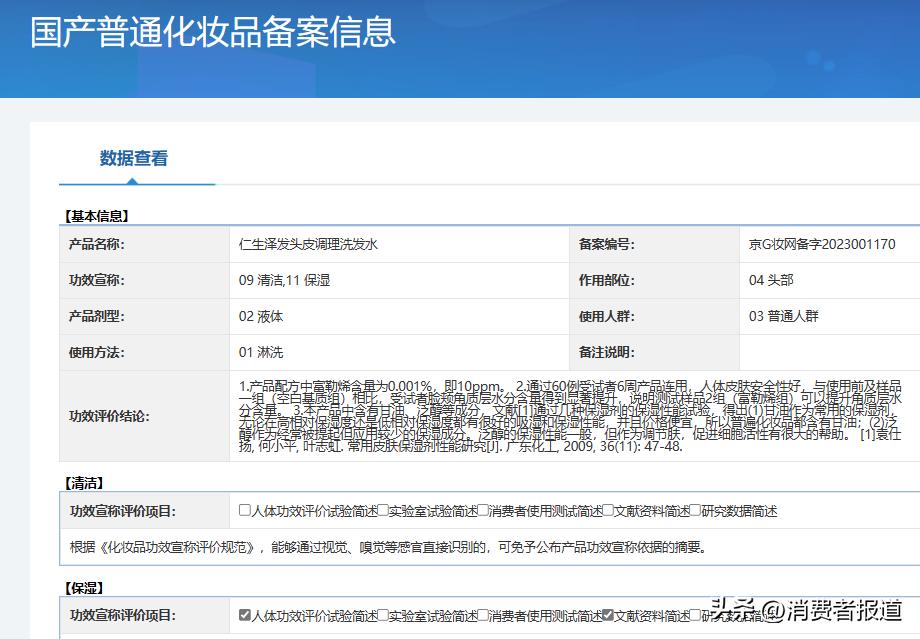The image size is (920, 639).
Task: Check 文献资料简述 in the 清洁 section
Action: pos(608,506)
